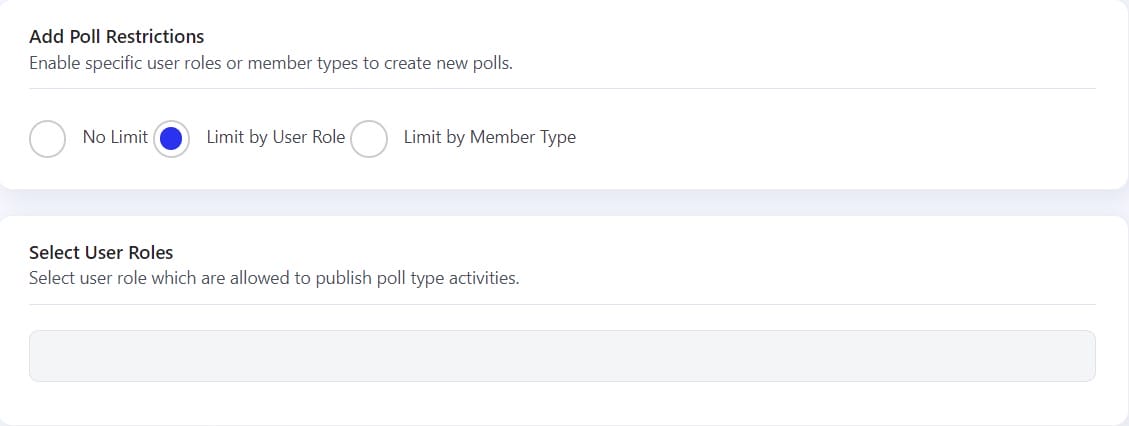Image resolution: width=1129 pixels, height=426 pixels.
Task: Open the Select User Roles field
Action: (x=562, y=356)
